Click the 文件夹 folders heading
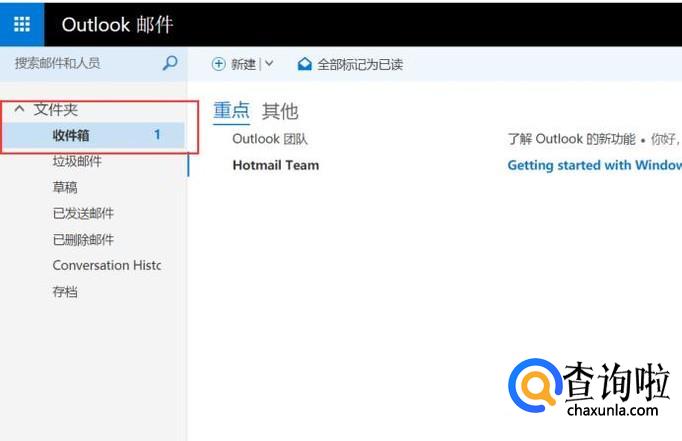This screenshot has width=682, height=441. pyautogui.click(x=56, y=109)
